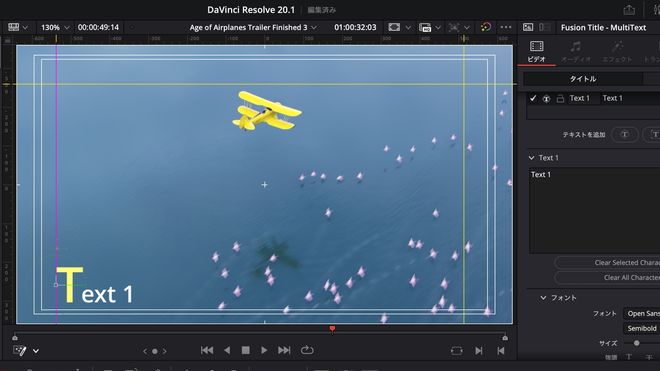The height and width of the screenshot is (371, 660).
Task: Switch to the ビデオ inspector tab
Action: point(537,52)
